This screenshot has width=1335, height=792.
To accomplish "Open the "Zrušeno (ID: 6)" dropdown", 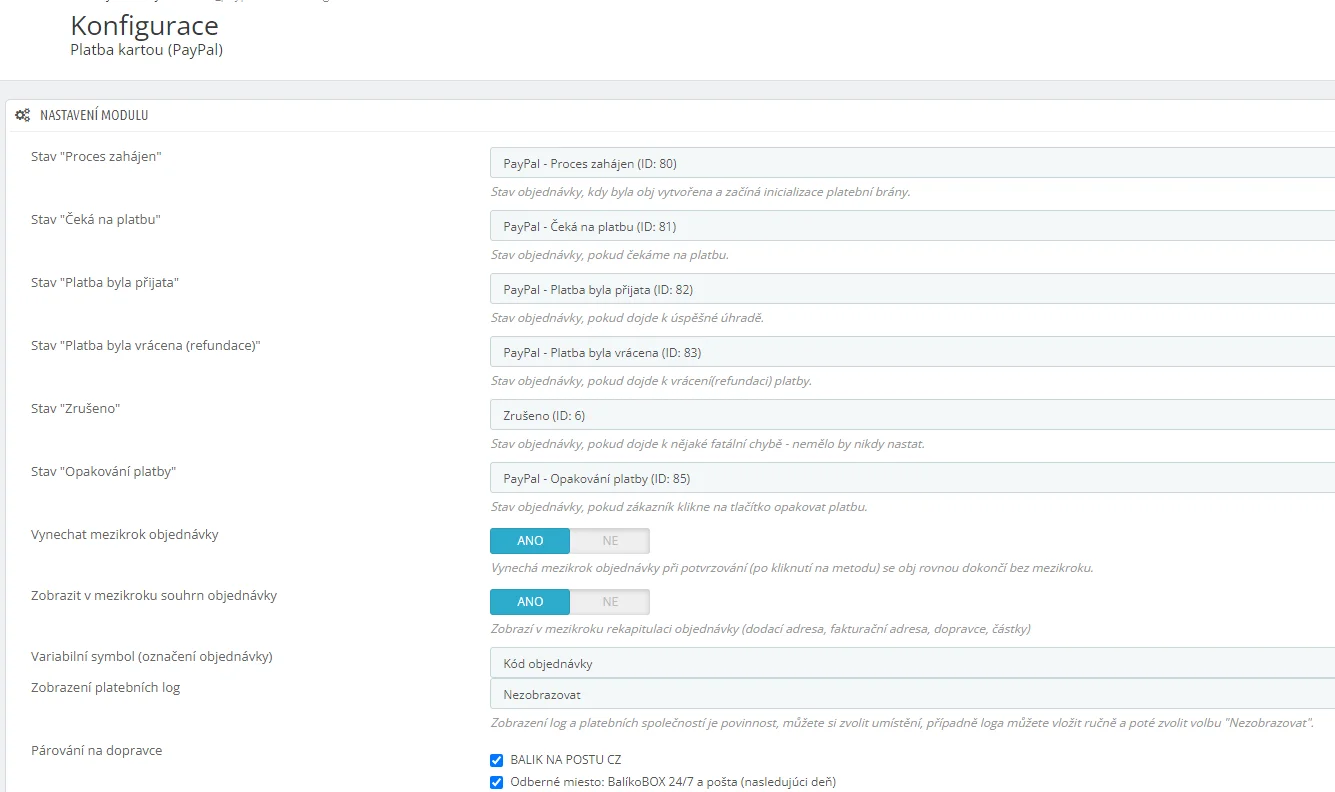I will tap(910, 415).
